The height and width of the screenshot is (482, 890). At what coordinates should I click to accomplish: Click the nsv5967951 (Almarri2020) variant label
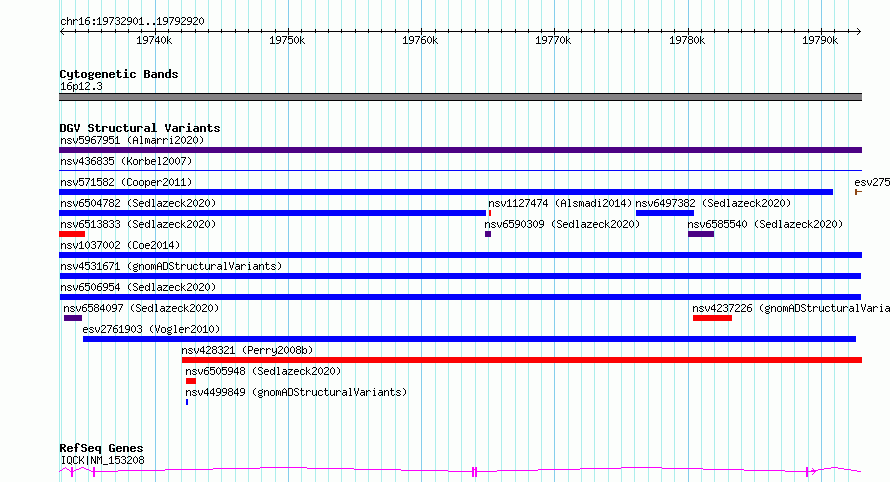132,140
